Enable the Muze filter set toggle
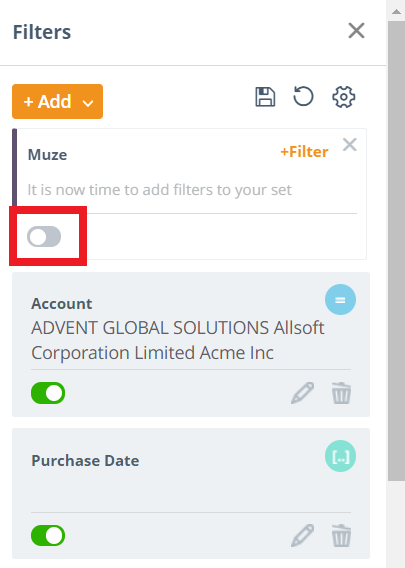This screenshot has width=405, height=568. tap(44, 237)
